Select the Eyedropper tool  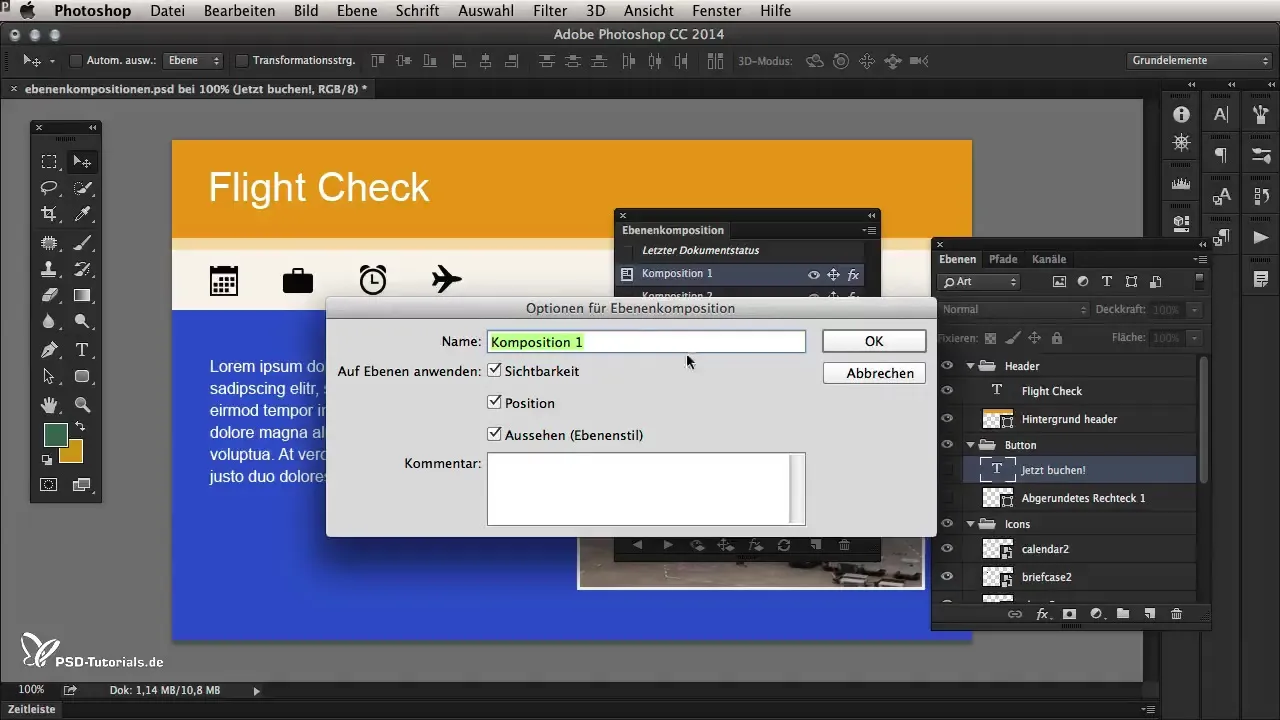82,214
